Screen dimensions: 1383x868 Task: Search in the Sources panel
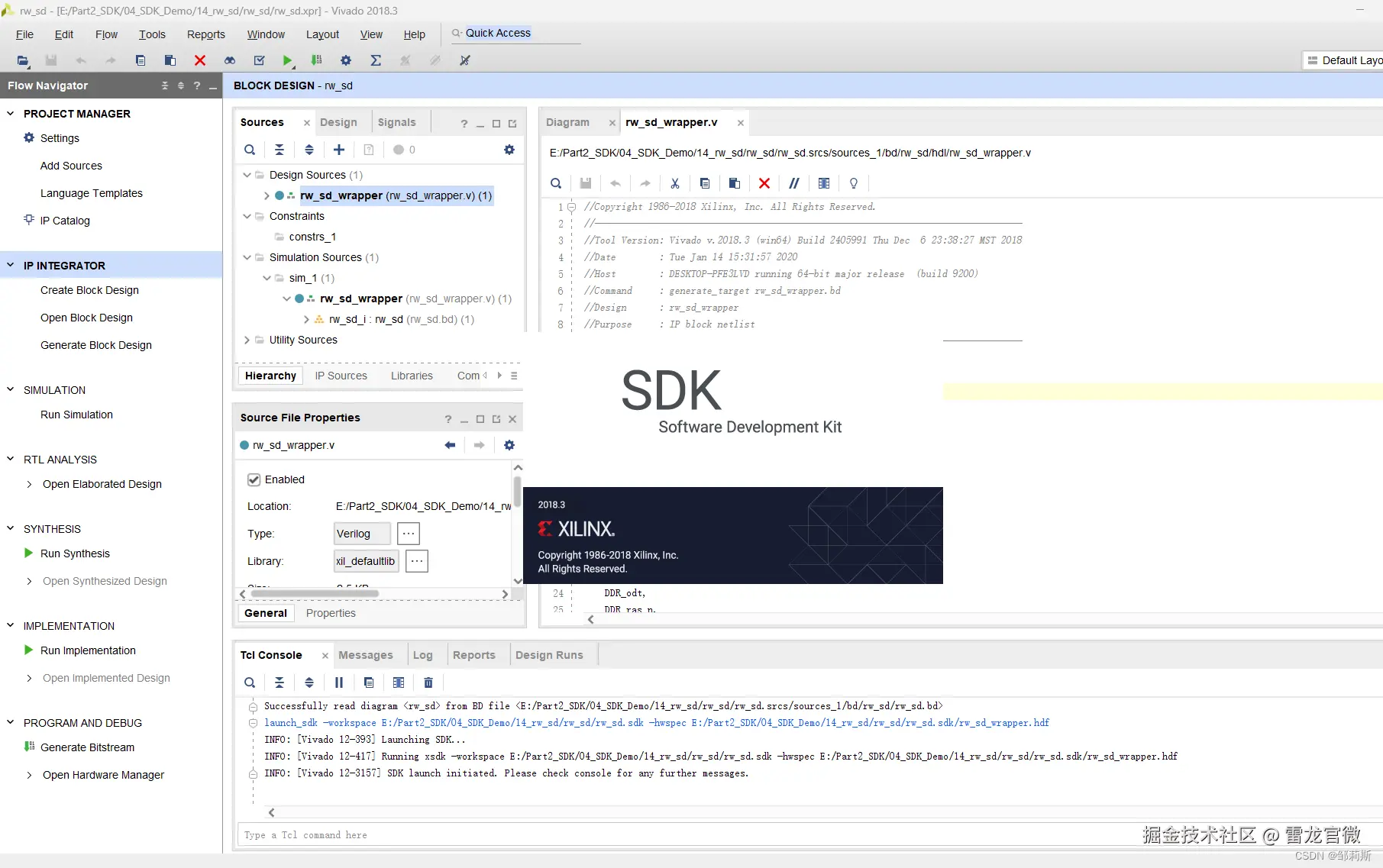[x=250, y=150]
